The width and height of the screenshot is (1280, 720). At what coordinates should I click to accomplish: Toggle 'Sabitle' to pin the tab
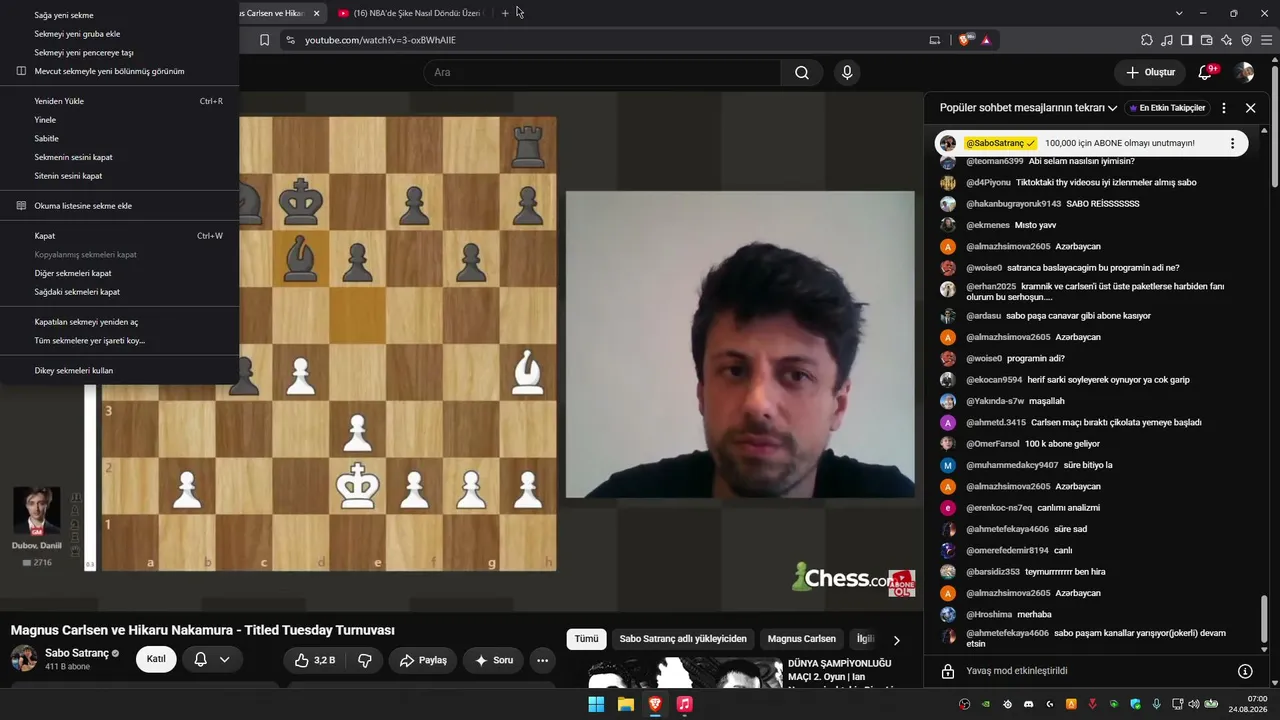click(120, 138)
